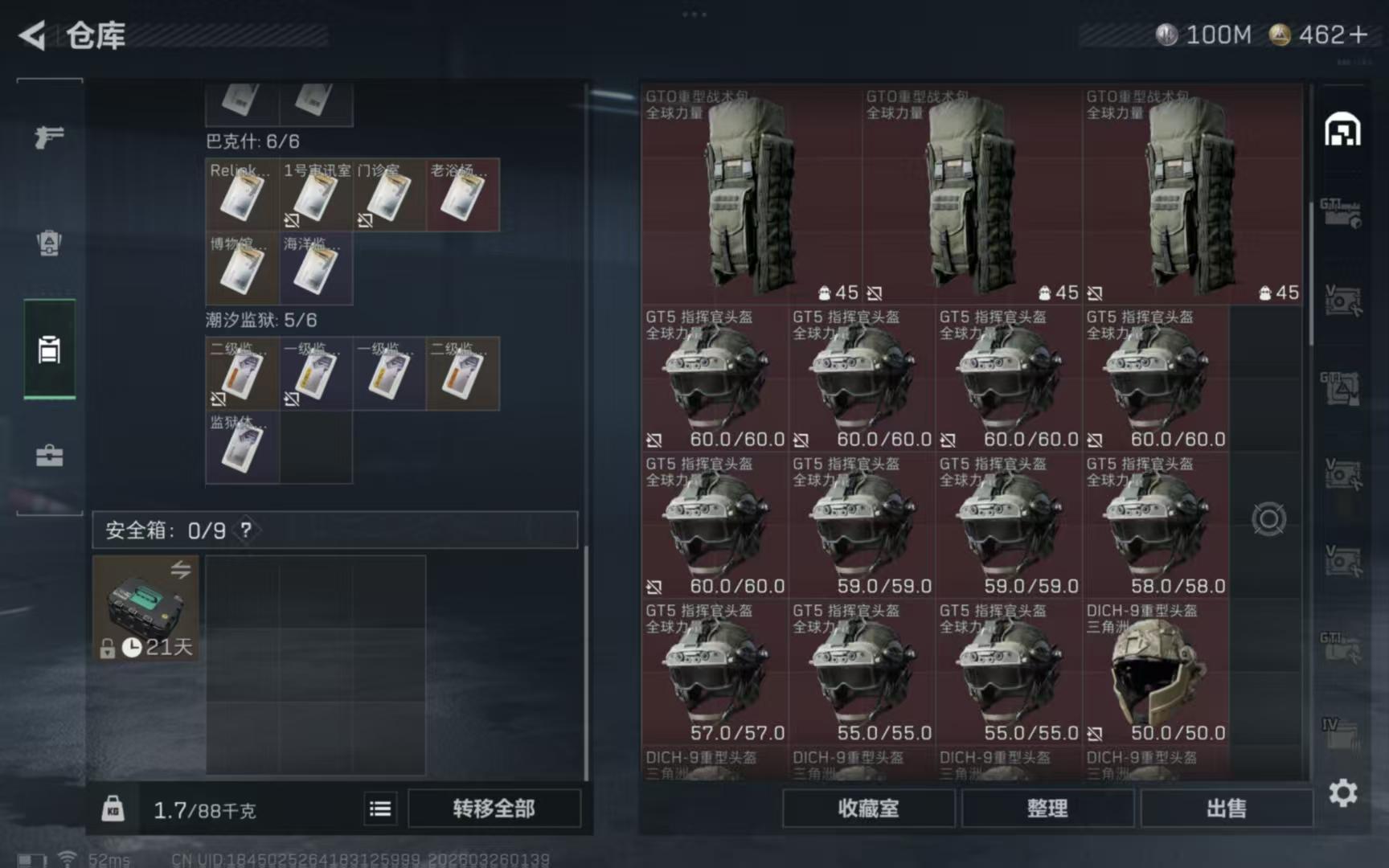Select the stash home icon in right sidebar

click(1342, 130)
